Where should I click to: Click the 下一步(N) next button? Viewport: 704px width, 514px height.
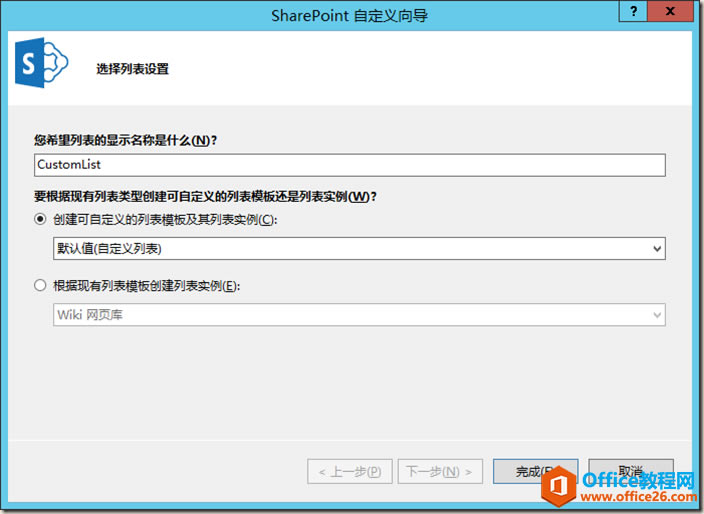click(440, 471)
